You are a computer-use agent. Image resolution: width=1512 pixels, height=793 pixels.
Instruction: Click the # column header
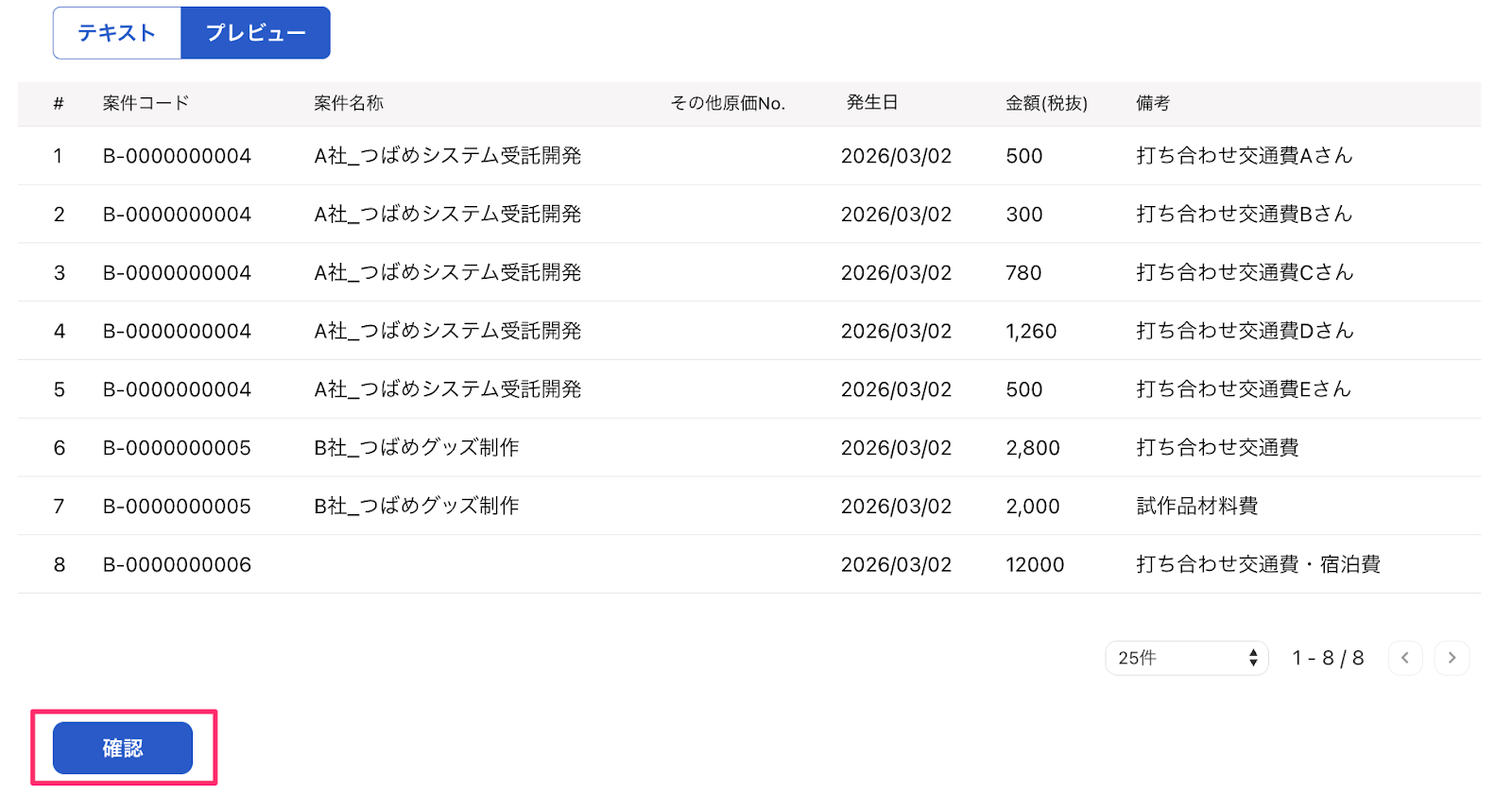click(59, 103)
